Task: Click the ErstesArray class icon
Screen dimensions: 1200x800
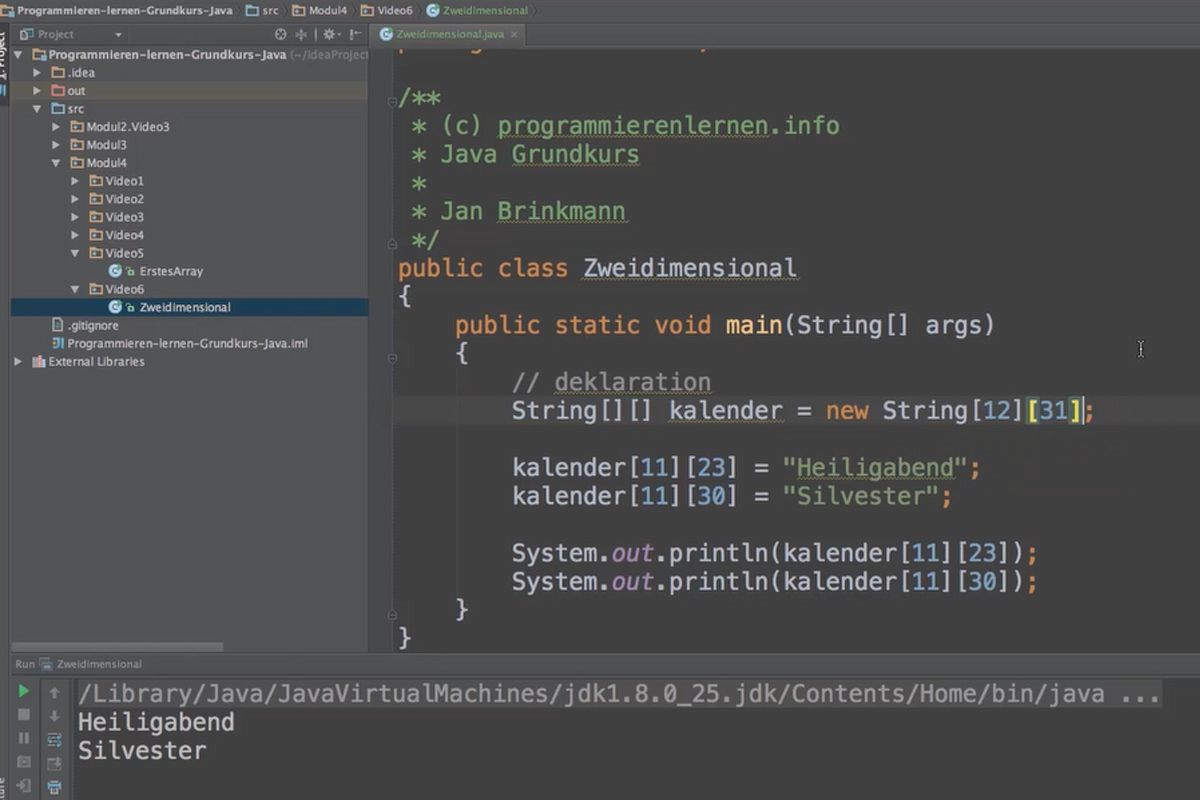Action: (115, 271)
